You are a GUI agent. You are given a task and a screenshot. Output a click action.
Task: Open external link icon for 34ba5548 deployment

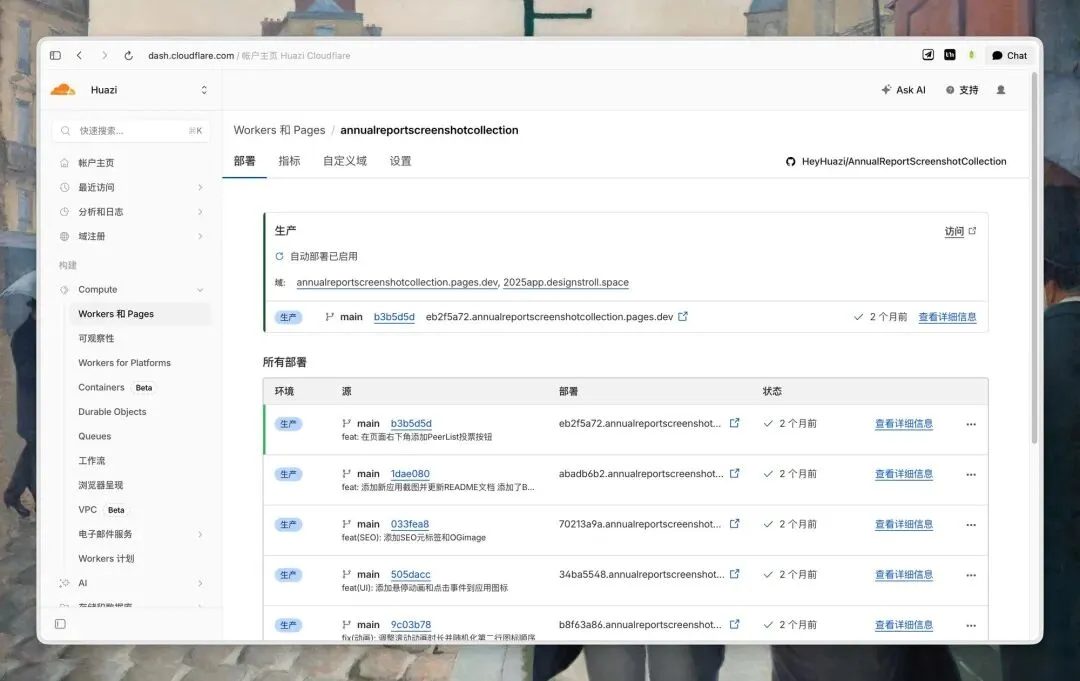click(x=734, y=574)
